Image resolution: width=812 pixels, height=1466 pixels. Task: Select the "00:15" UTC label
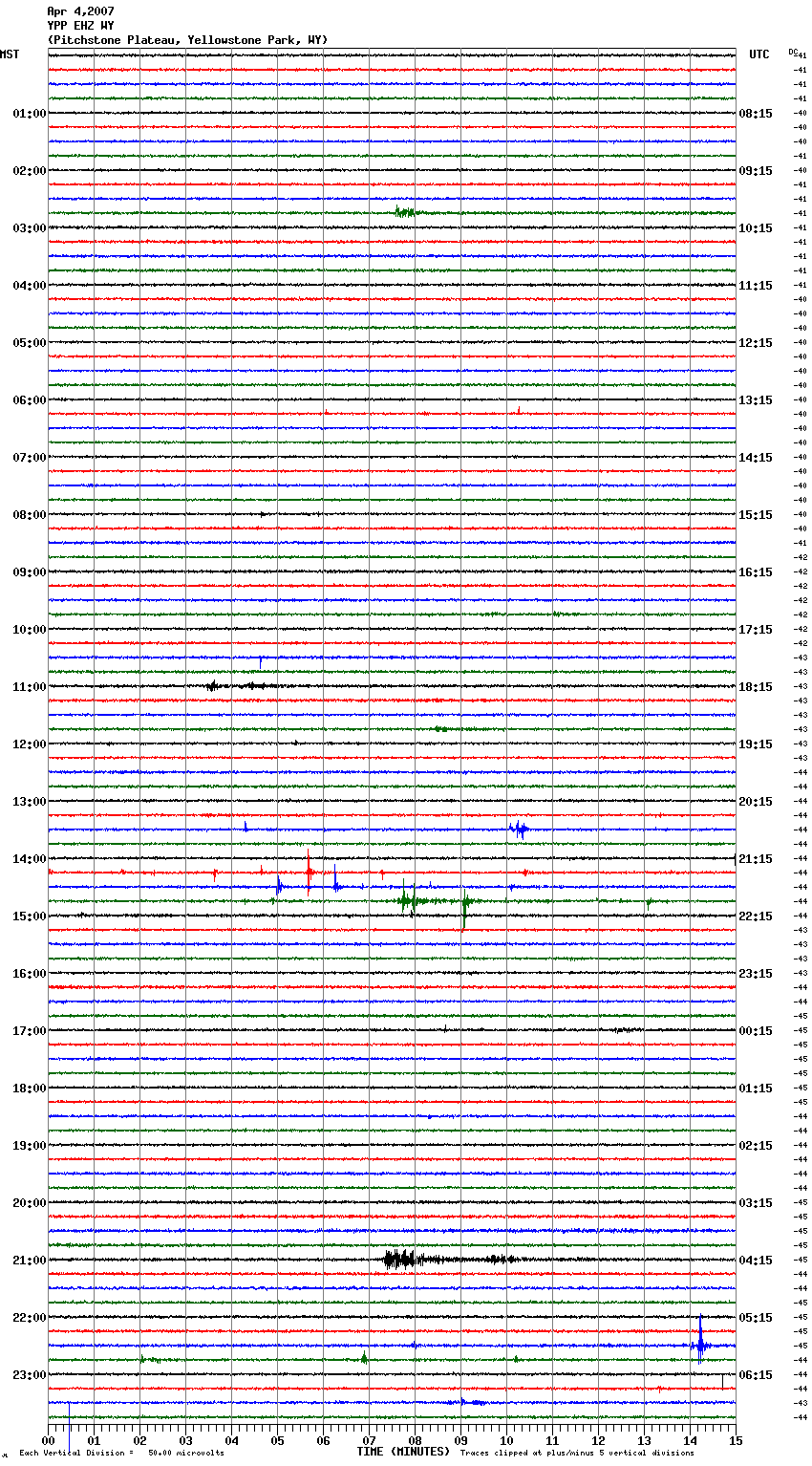click(x=756, y=1031)
